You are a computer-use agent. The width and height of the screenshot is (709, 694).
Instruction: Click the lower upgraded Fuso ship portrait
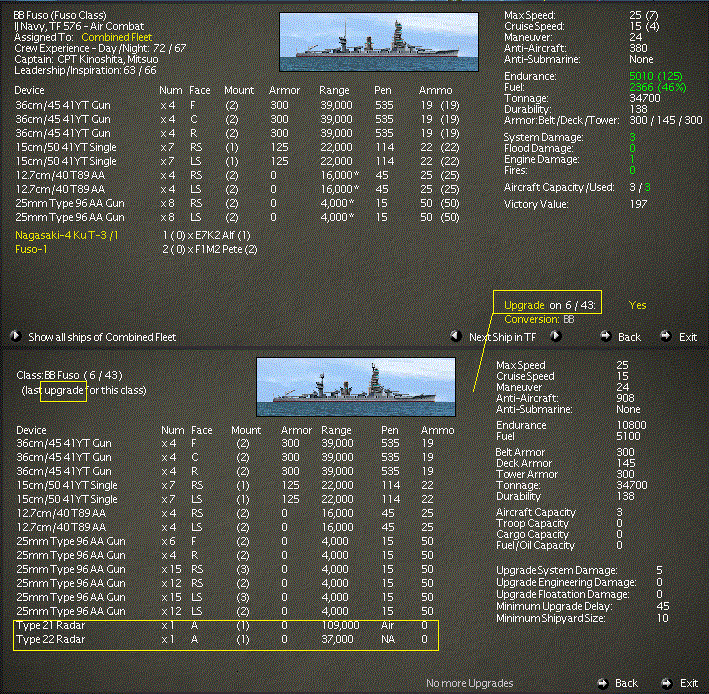[x=356, y=387]
